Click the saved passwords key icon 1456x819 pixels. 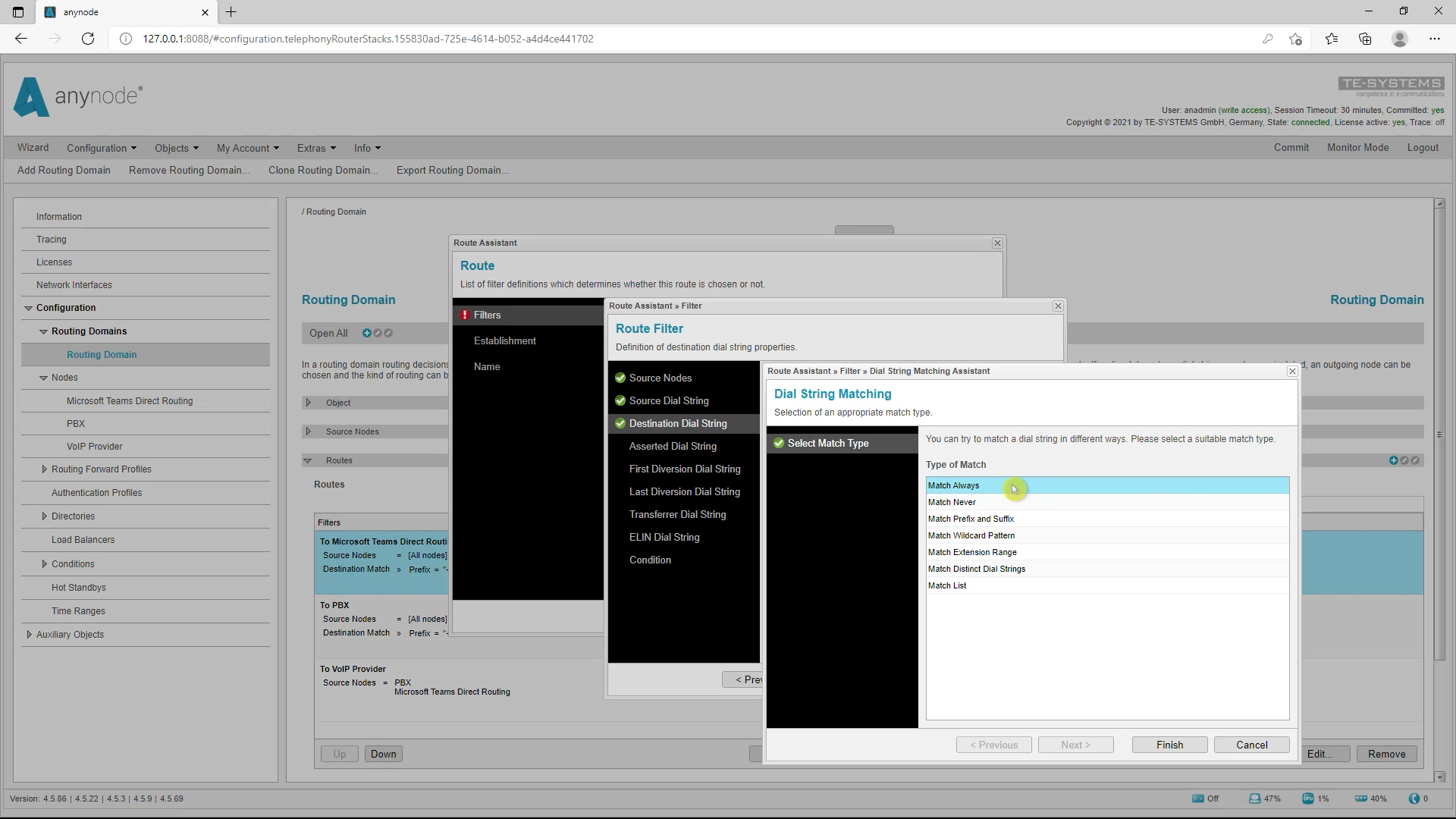click(x=1267, y=39)
